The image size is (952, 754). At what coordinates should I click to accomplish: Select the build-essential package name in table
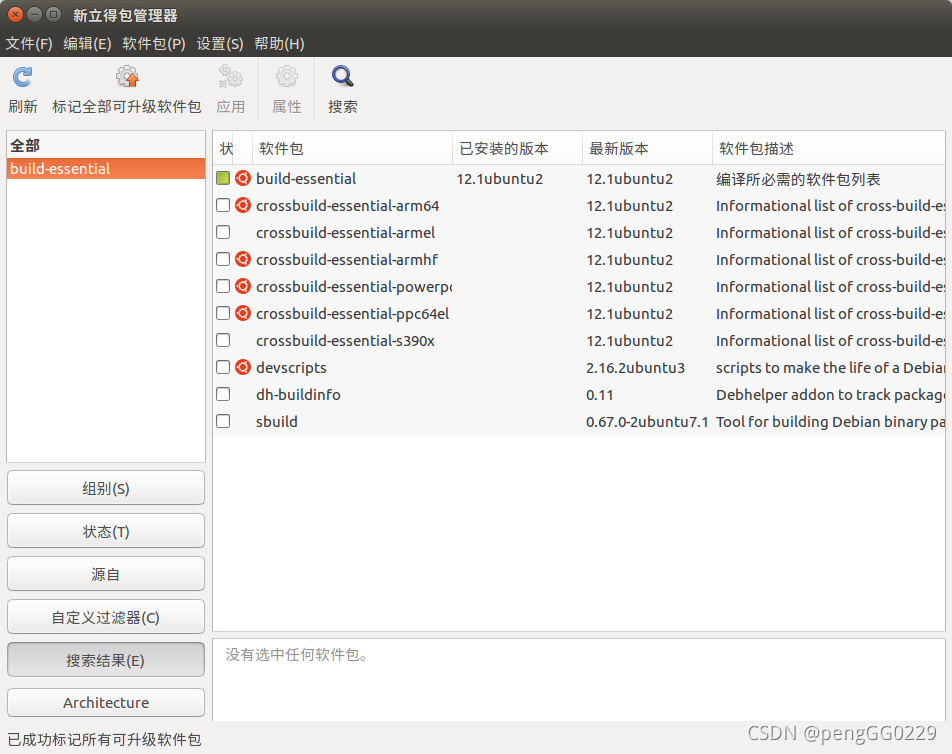point(306,178)
